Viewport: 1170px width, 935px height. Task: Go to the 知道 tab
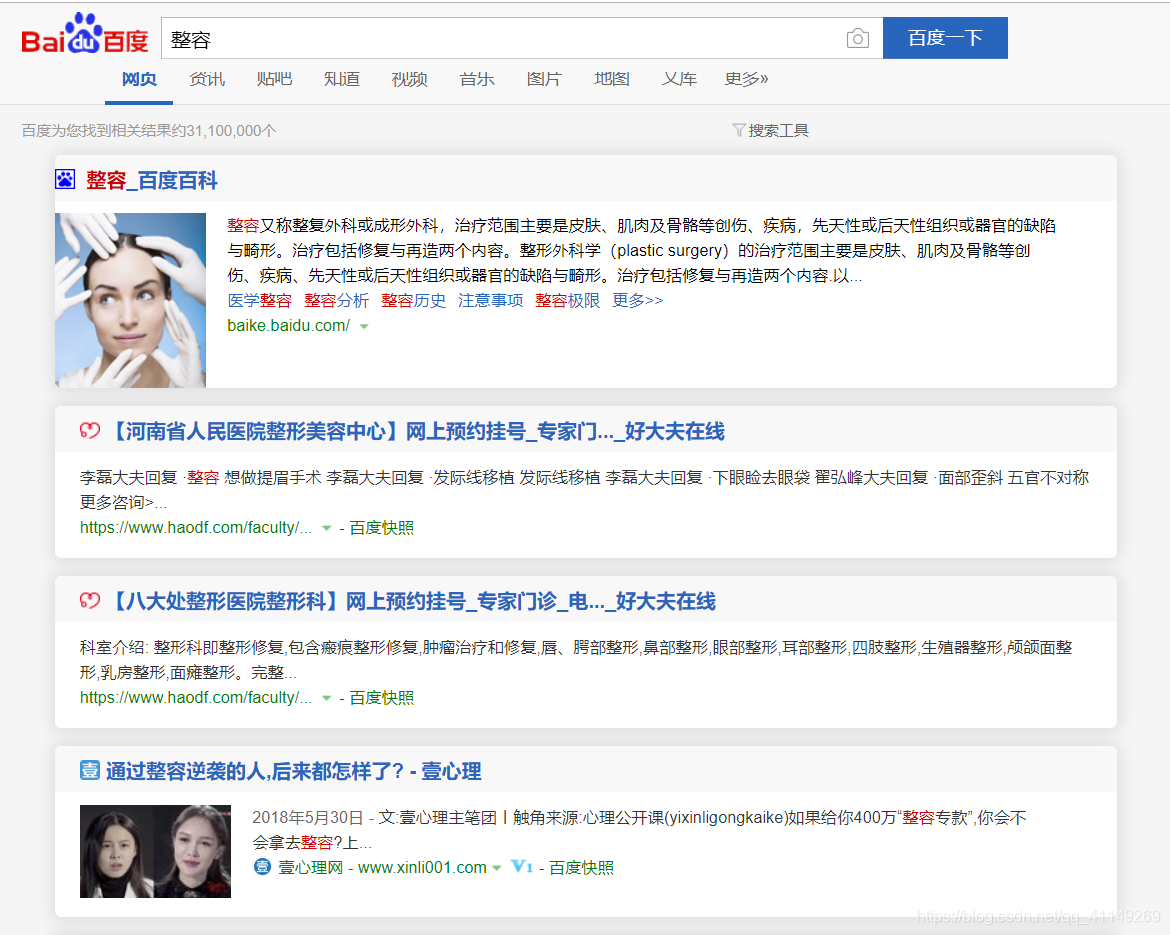click(x=342, y=79)
